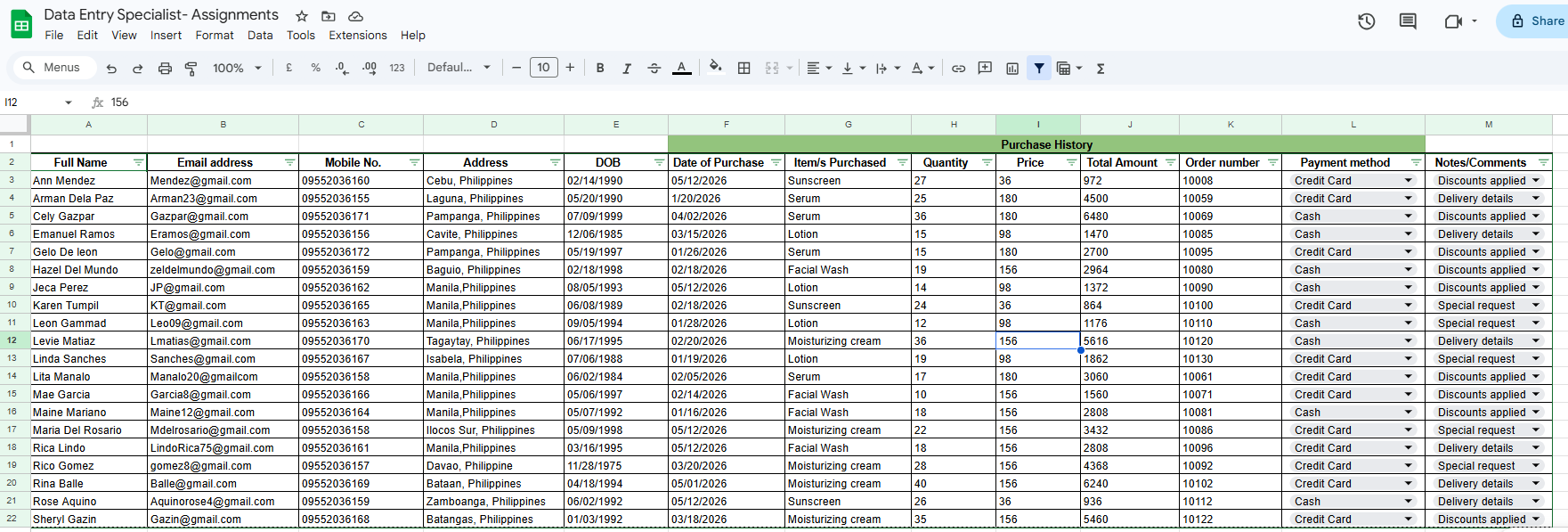This screenshot has width=1568, height=532.
Task: Open vertical align dropdown
Action: click(853, 68)
